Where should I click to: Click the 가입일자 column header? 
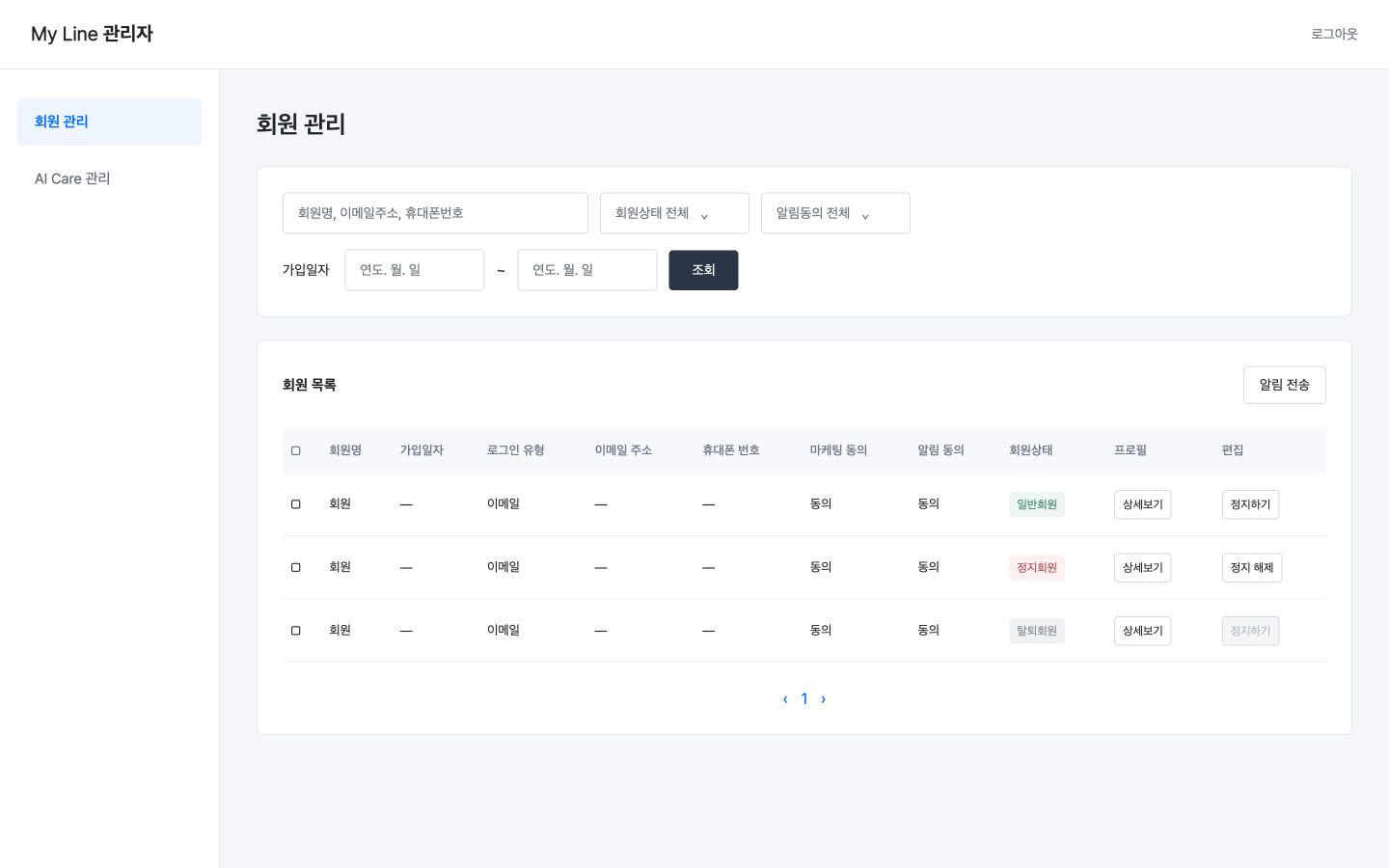(x=422, y=450)
